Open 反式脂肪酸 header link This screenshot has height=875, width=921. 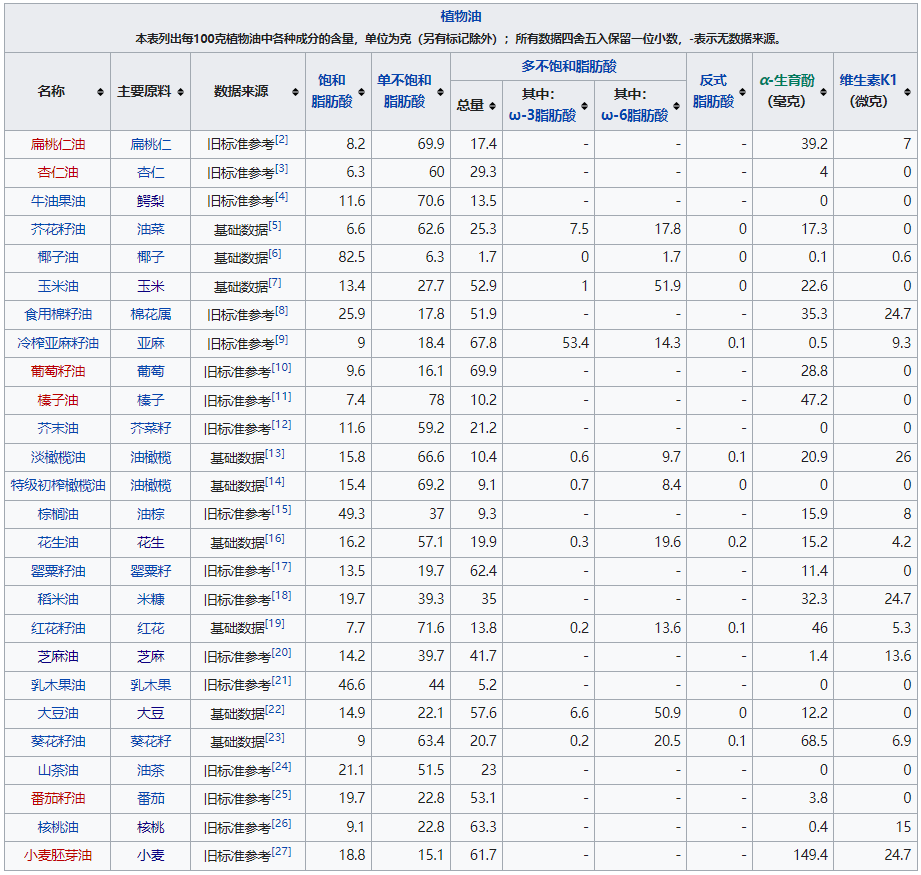tap(713, 91)
